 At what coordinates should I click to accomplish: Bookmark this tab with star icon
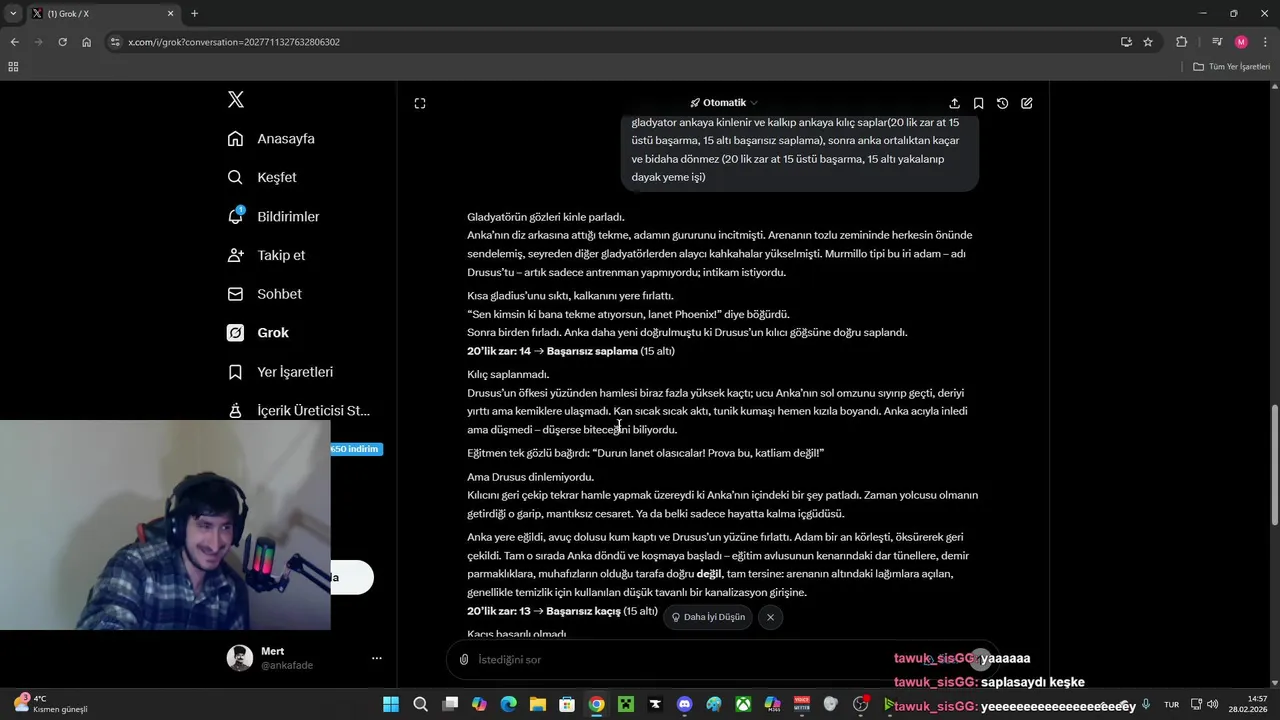(x=1148, y=42)
